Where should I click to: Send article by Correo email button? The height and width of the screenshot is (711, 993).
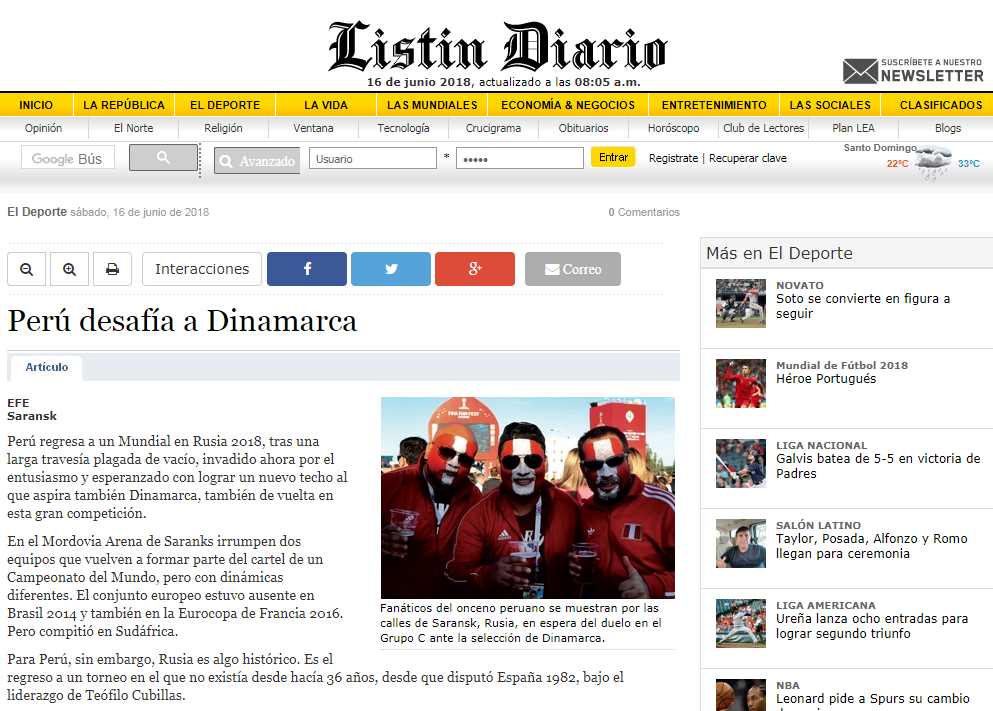tap(572, 269)
